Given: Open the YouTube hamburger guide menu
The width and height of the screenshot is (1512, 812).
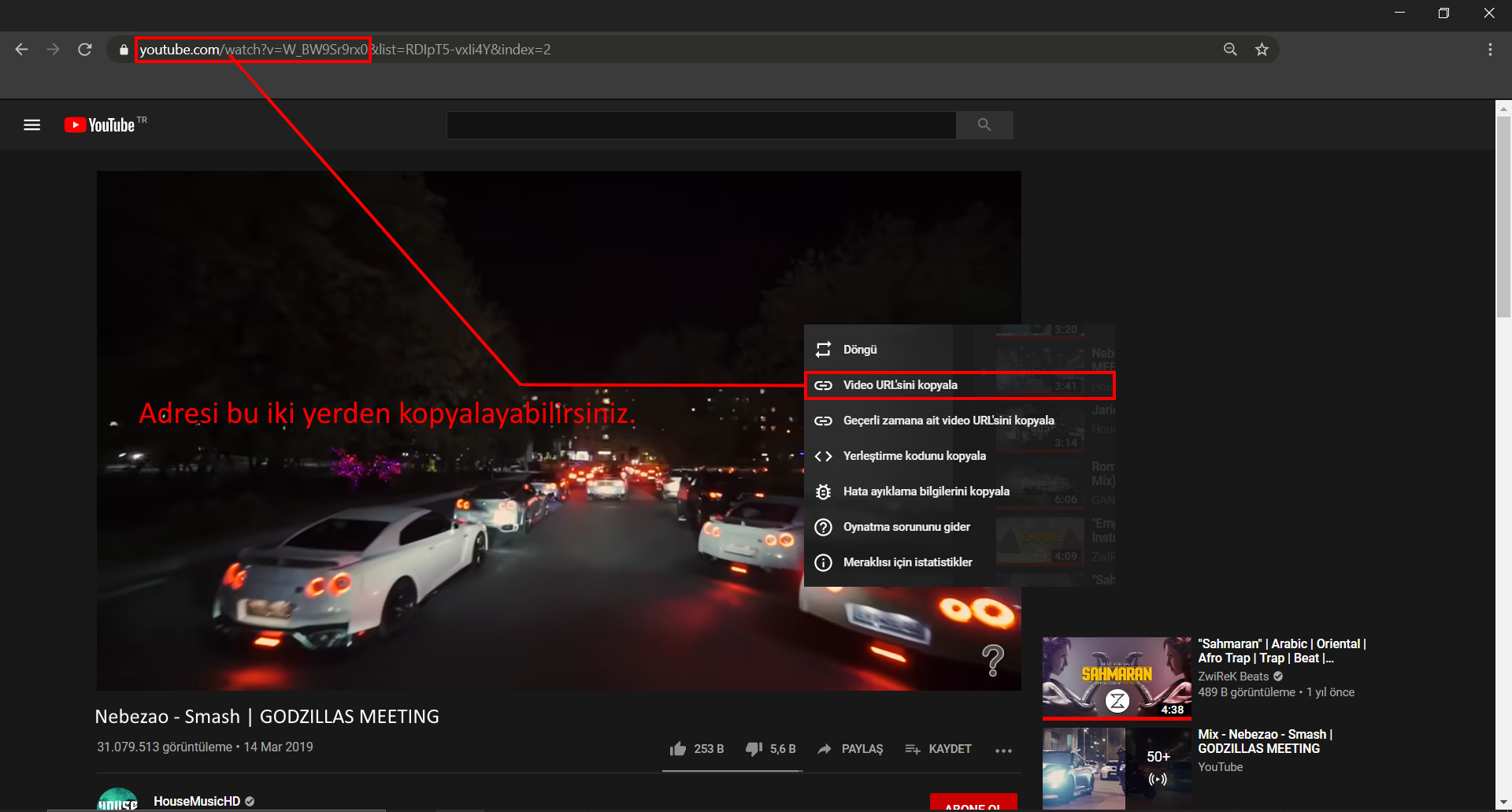Looking at the screenshot, I should pyautogui.click(x=31, y=125).
